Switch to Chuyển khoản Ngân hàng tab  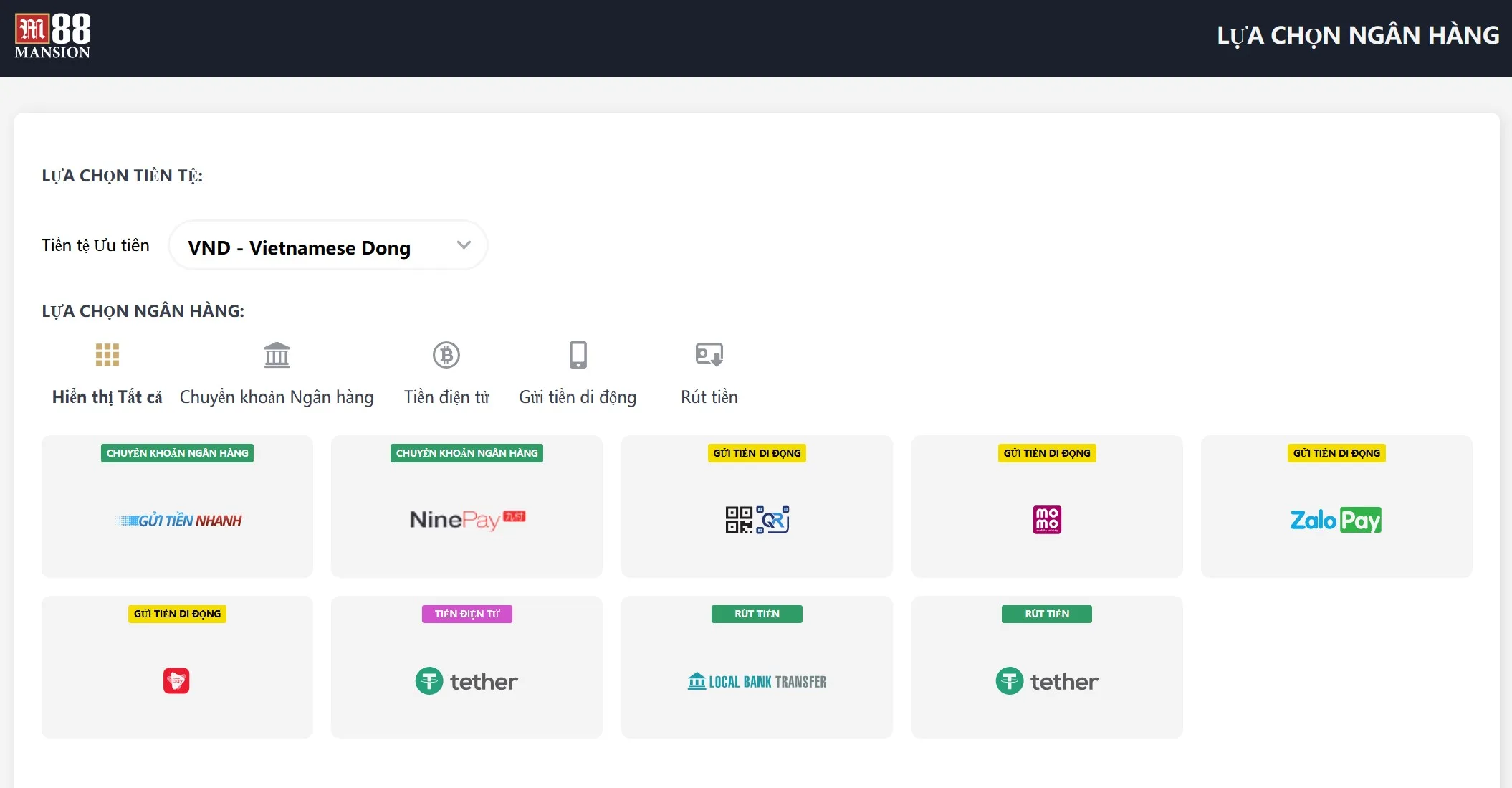[277, 397]
